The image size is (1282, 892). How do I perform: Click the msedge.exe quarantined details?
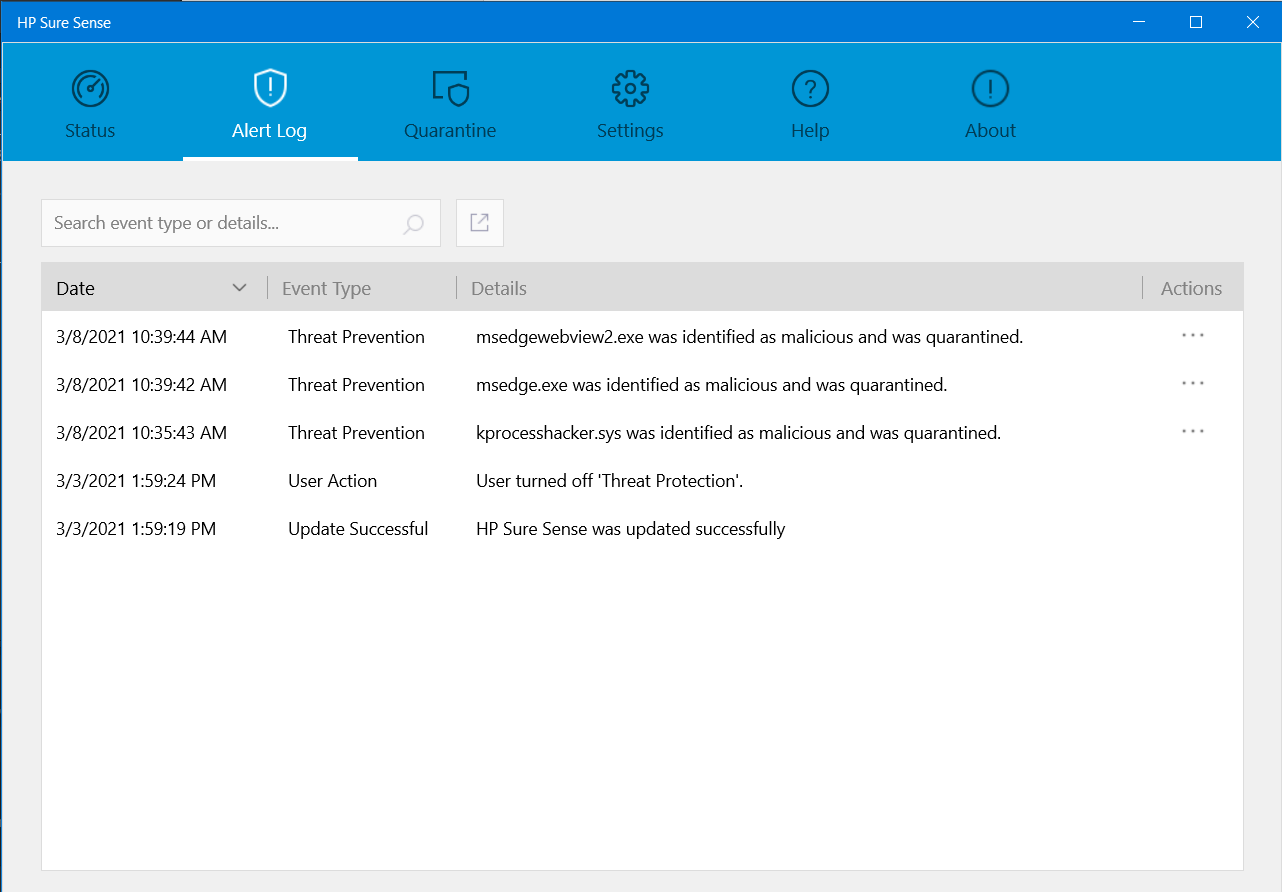tap(712, 385)
